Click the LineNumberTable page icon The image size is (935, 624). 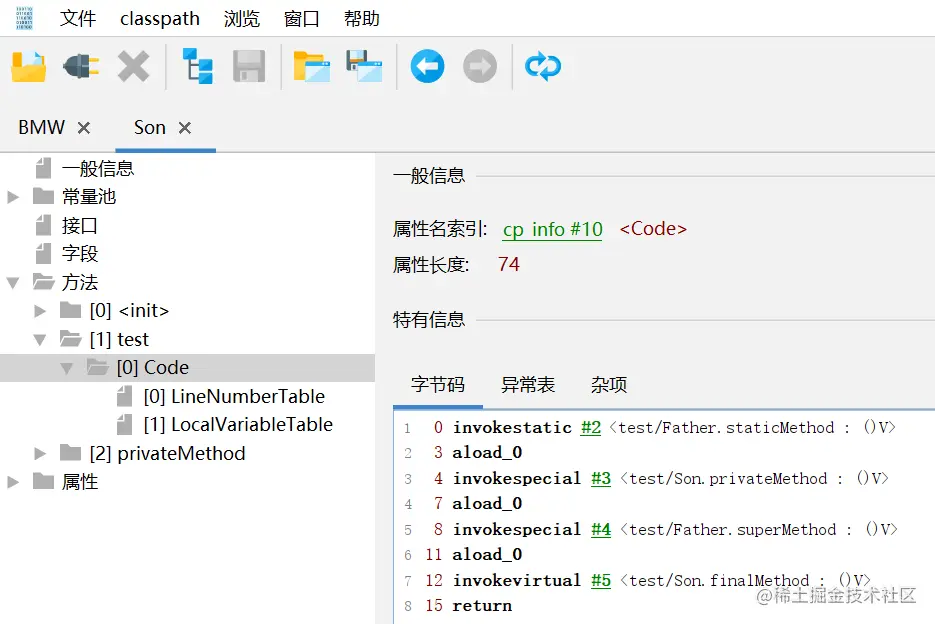point(124,396)
